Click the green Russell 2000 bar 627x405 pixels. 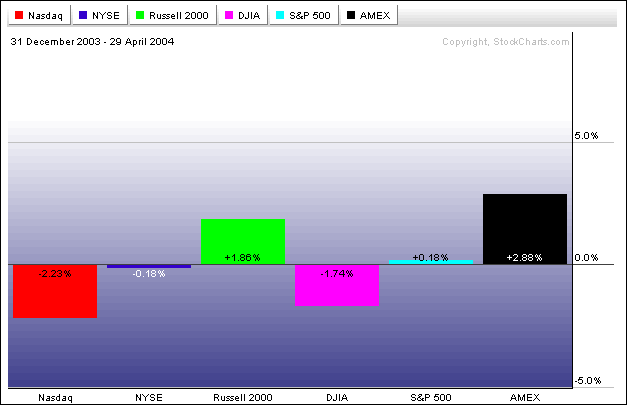pos(243,241)
